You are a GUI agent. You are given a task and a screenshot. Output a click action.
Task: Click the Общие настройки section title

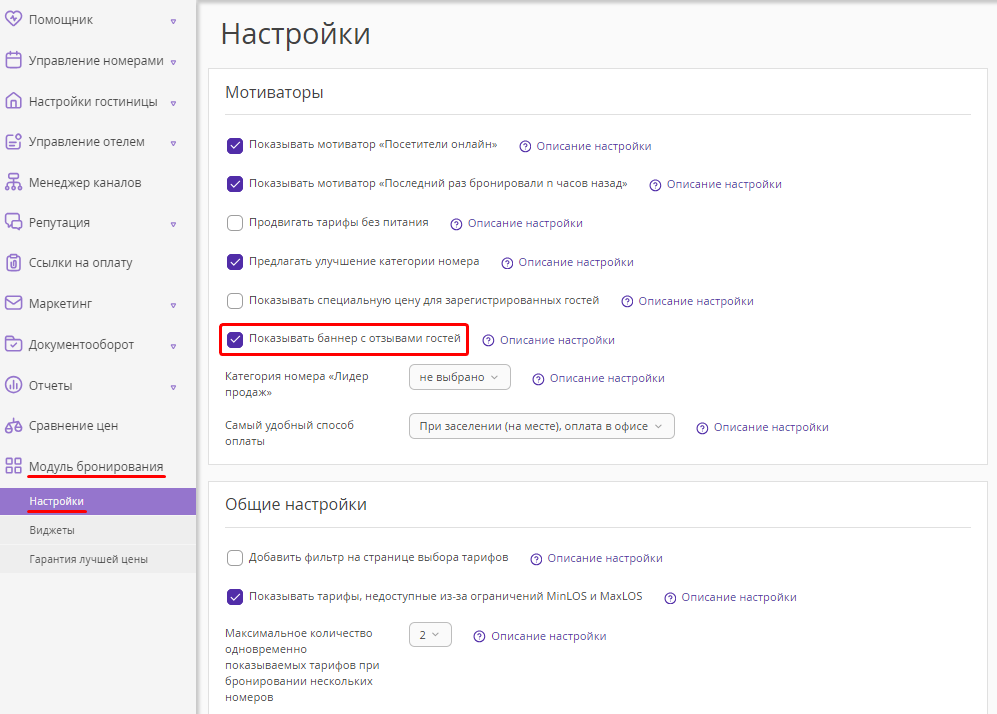(296, 504)
